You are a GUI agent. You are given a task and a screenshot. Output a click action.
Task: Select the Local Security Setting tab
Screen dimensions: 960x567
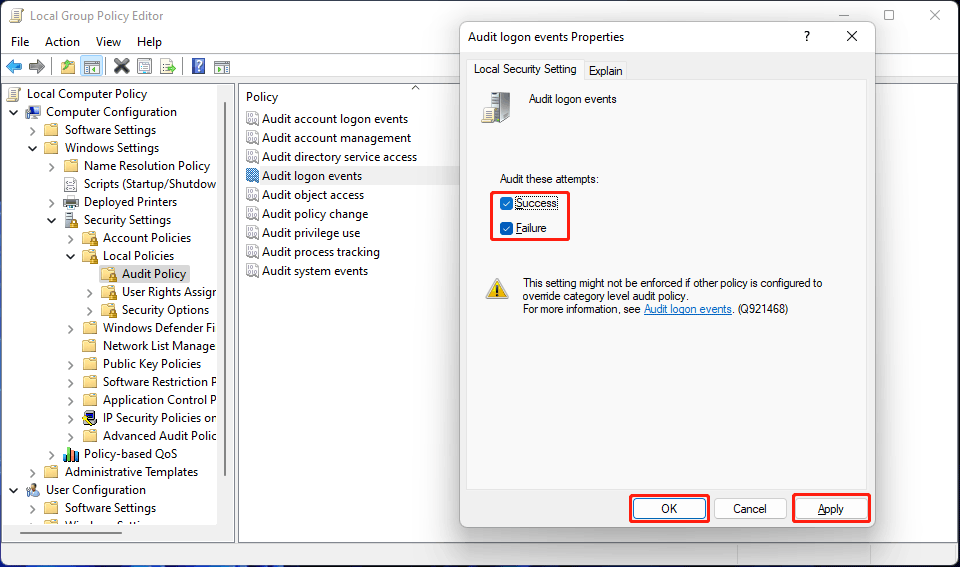pyautogui.click(x=525, y=69)
